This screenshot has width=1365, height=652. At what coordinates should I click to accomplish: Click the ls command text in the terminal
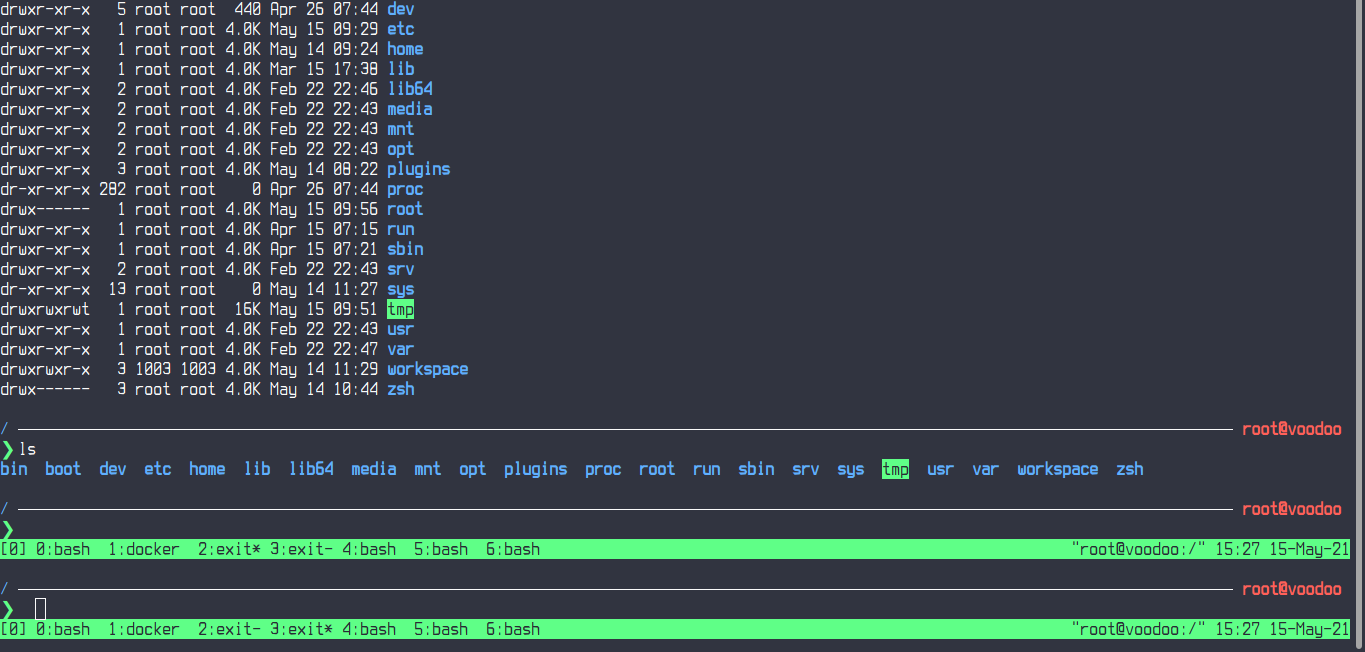point(30,448)
